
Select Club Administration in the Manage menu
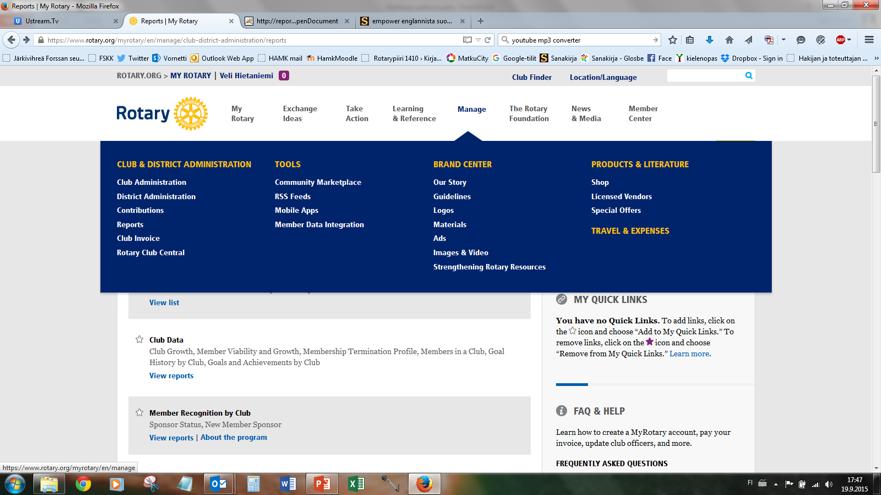[151, 182]
